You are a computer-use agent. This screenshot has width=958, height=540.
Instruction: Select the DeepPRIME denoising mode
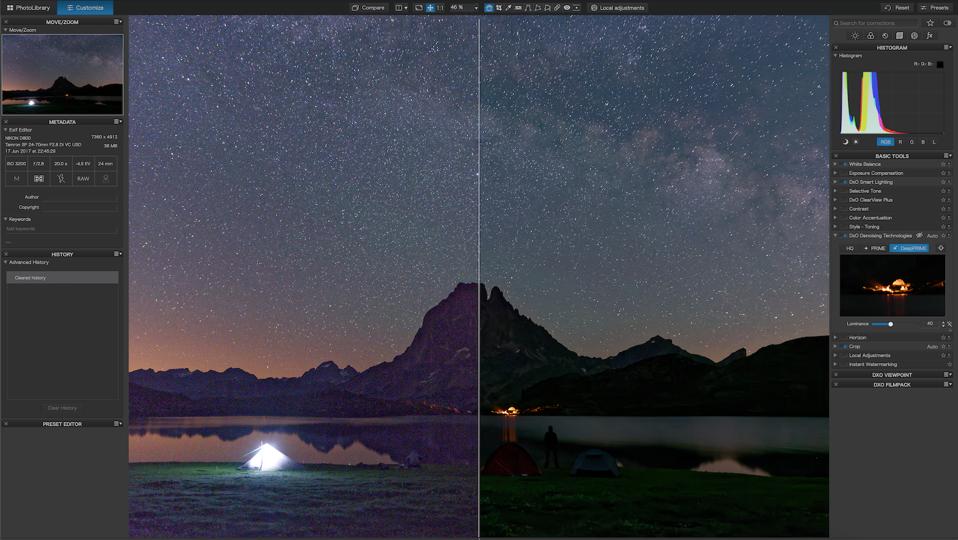(909, 249)
